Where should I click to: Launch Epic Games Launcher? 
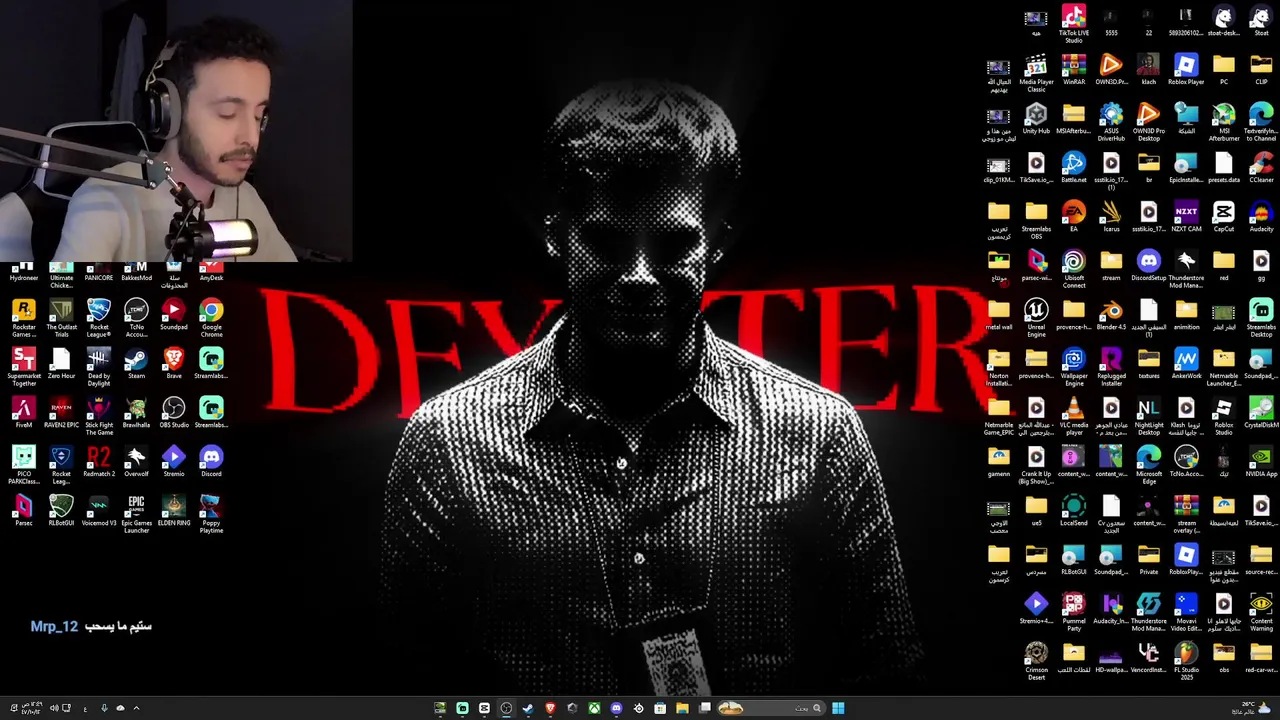[136, 514]
